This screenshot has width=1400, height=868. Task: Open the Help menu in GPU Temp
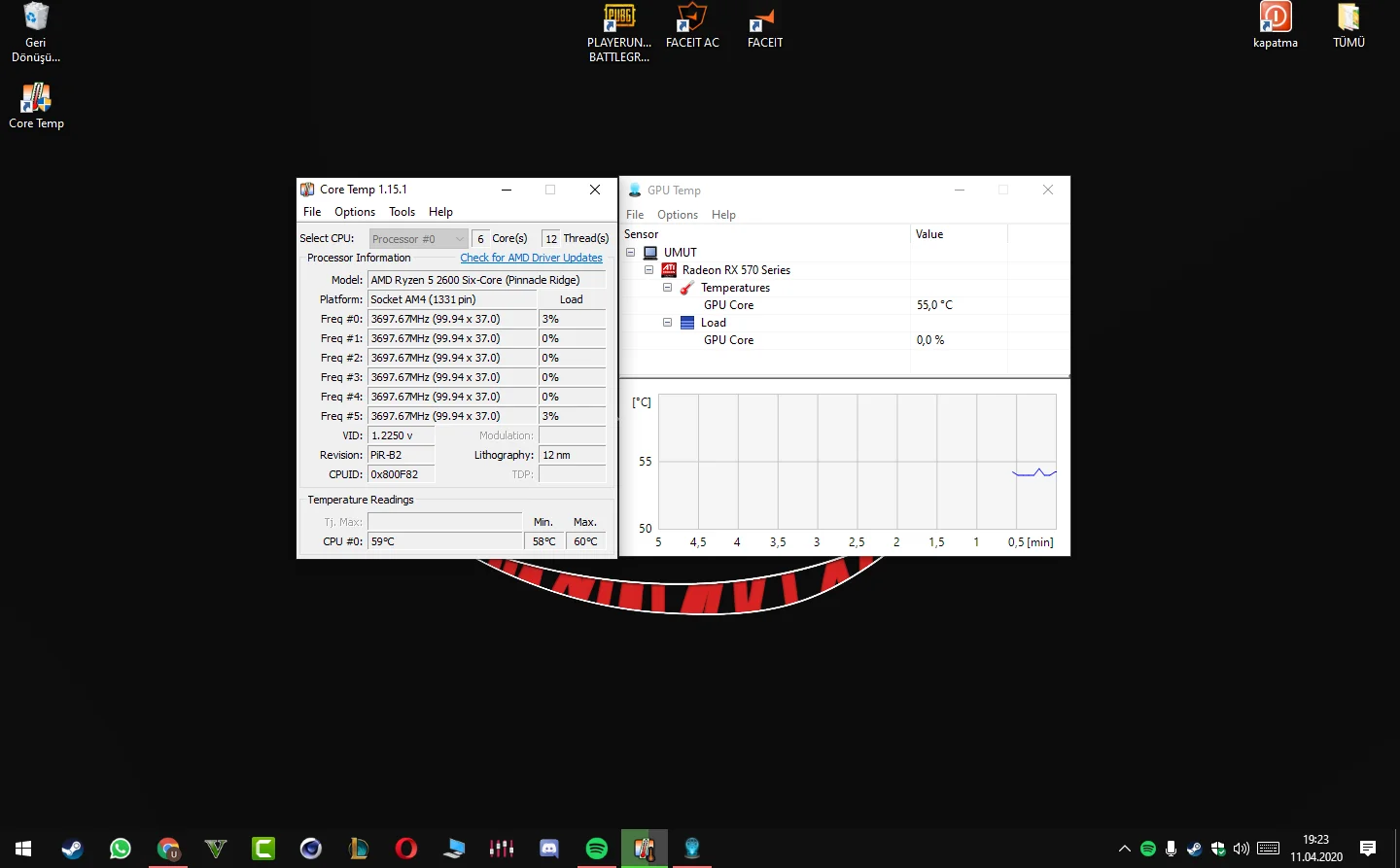click(x=723, y=215)
